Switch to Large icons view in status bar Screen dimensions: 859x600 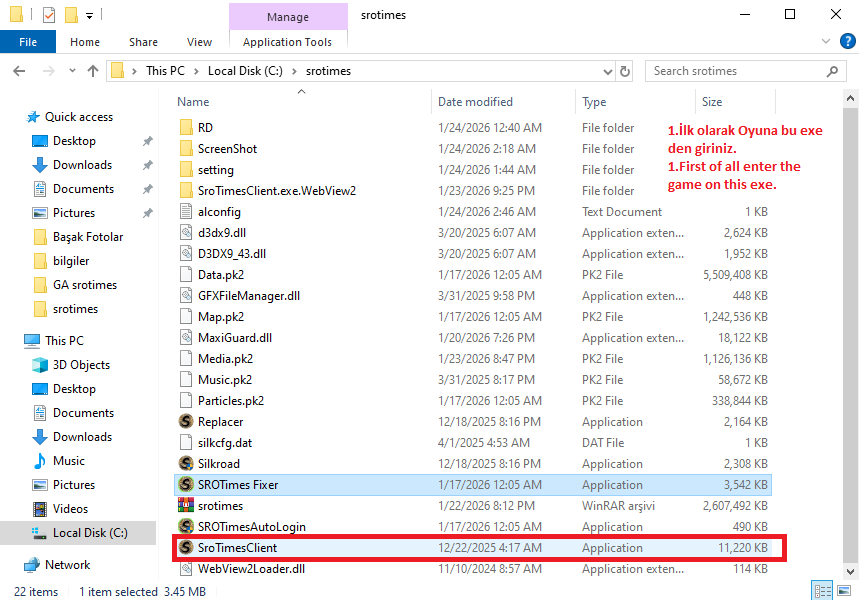pyautogui.click(x=844, y=591)
